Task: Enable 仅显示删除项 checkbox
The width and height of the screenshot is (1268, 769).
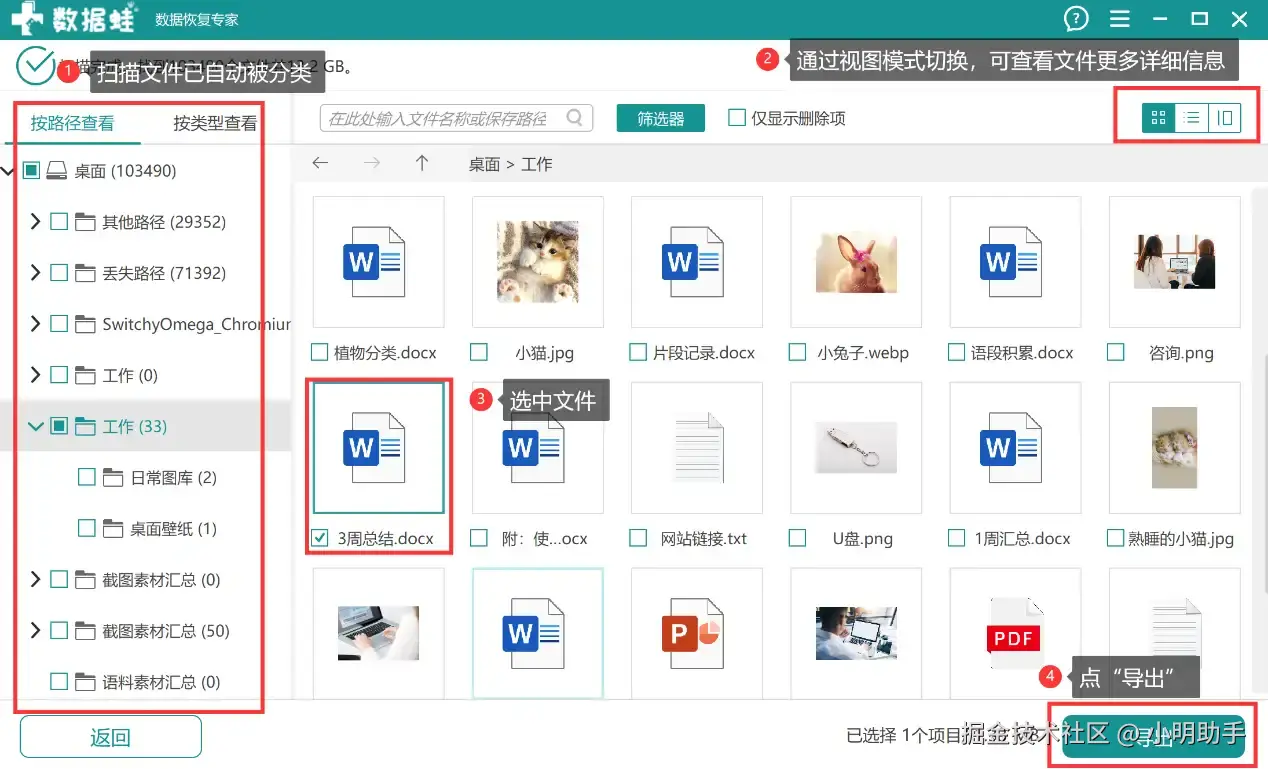Action: coord(737,118)
